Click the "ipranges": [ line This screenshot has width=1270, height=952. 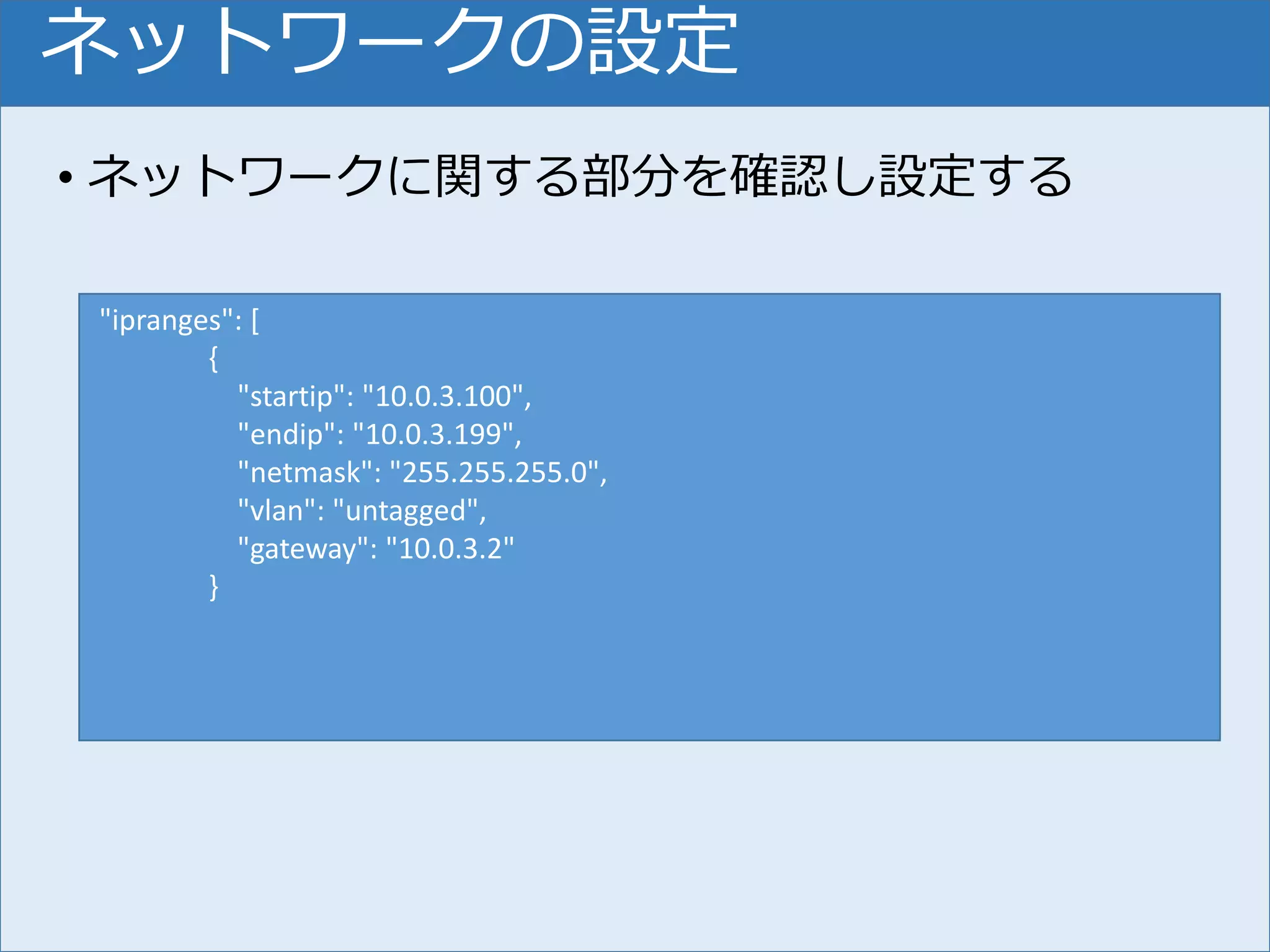coord(179,321)
